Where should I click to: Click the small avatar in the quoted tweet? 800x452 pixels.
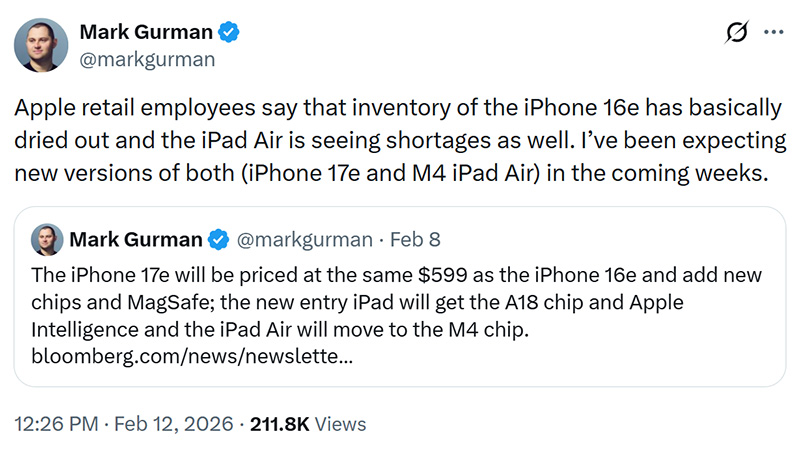point(47,240)
